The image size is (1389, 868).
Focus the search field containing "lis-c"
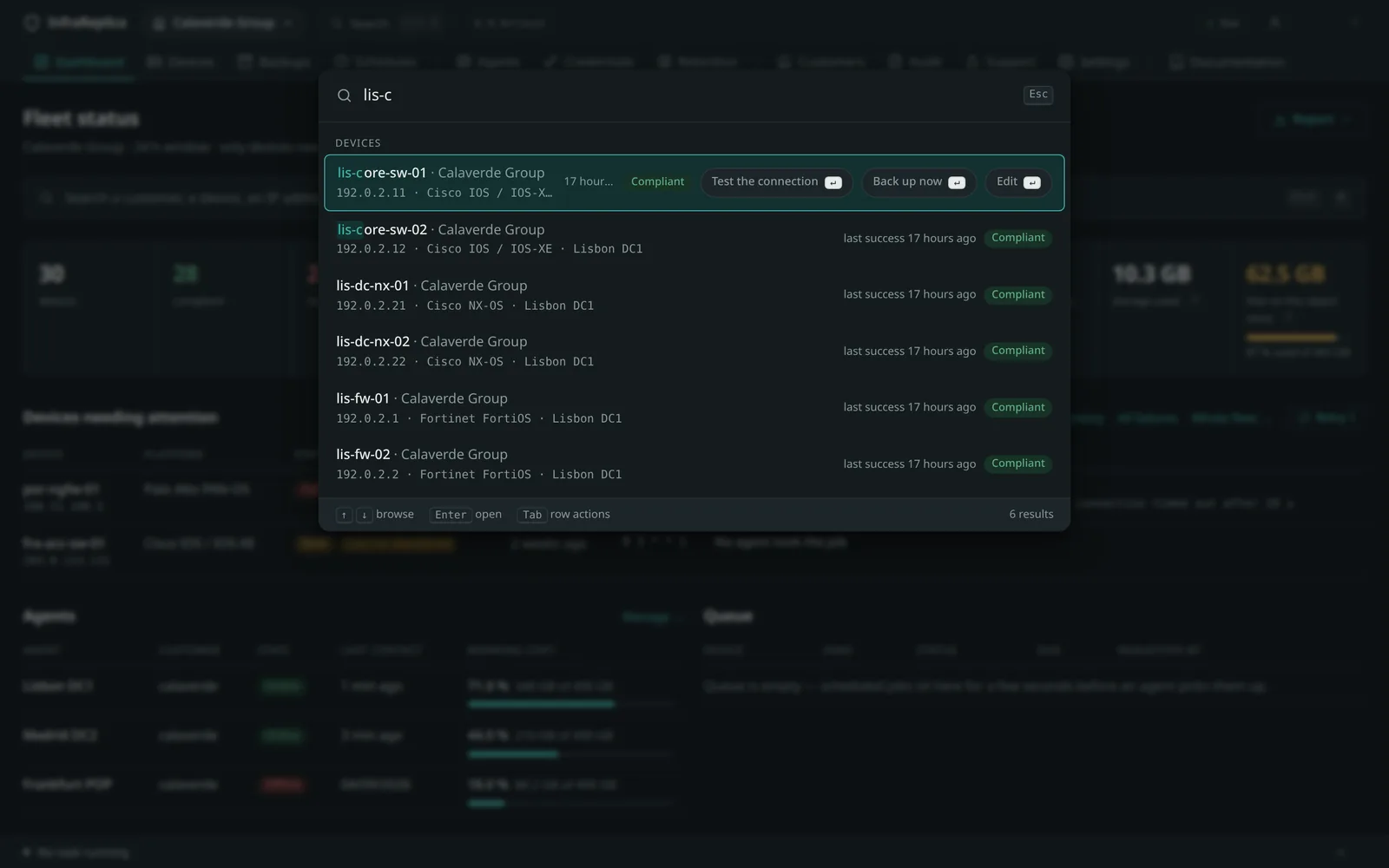[x=686, y=95]
